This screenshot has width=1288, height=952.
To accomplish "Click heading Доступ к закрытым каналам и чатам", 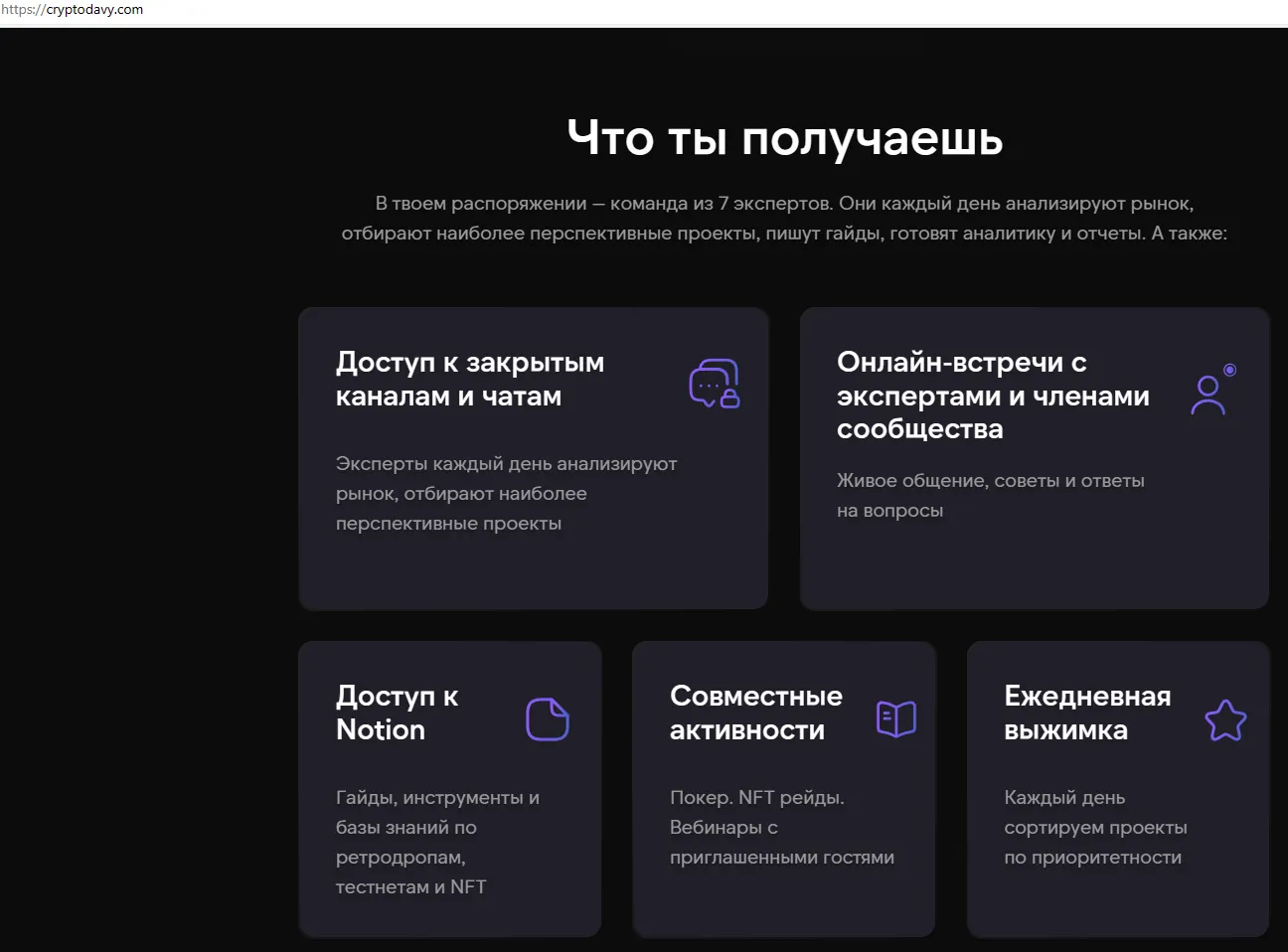I will tap(470, 379).
